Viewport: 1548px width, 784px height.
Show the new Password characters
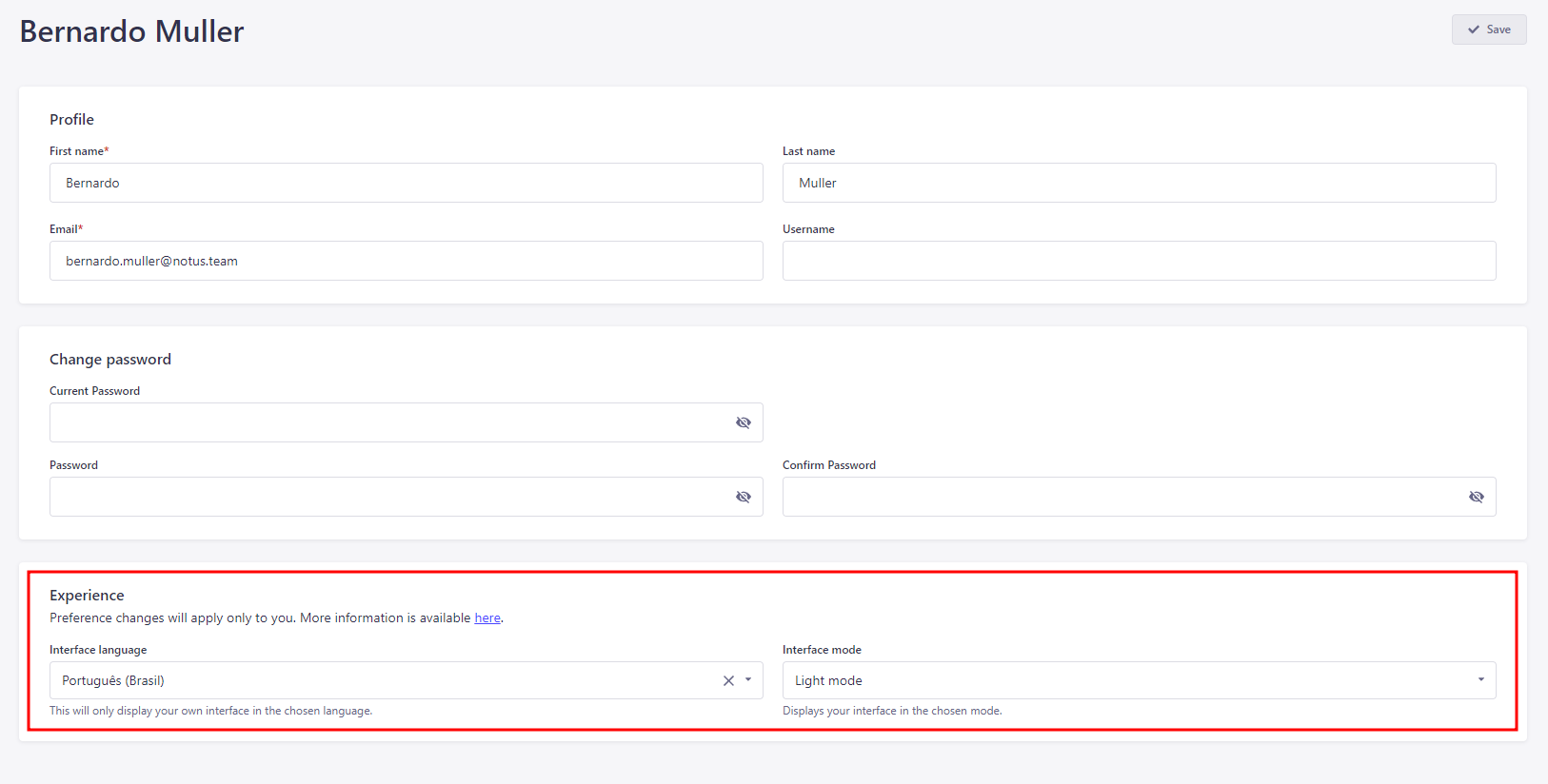(744, 497)
